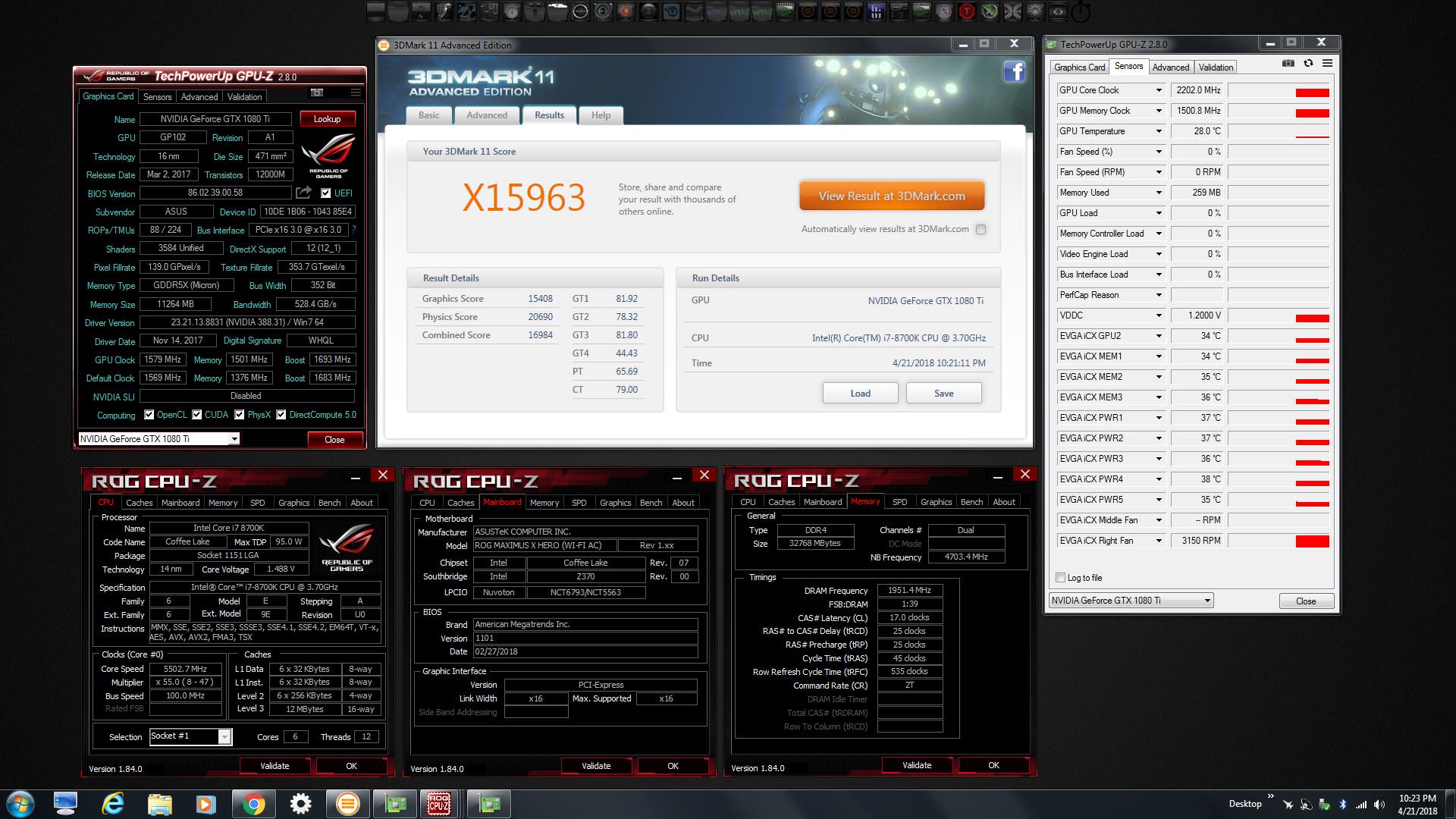Click View Result at 3DMark.com button
Viewport: 1456px width, 819px height.
(892, 196)
